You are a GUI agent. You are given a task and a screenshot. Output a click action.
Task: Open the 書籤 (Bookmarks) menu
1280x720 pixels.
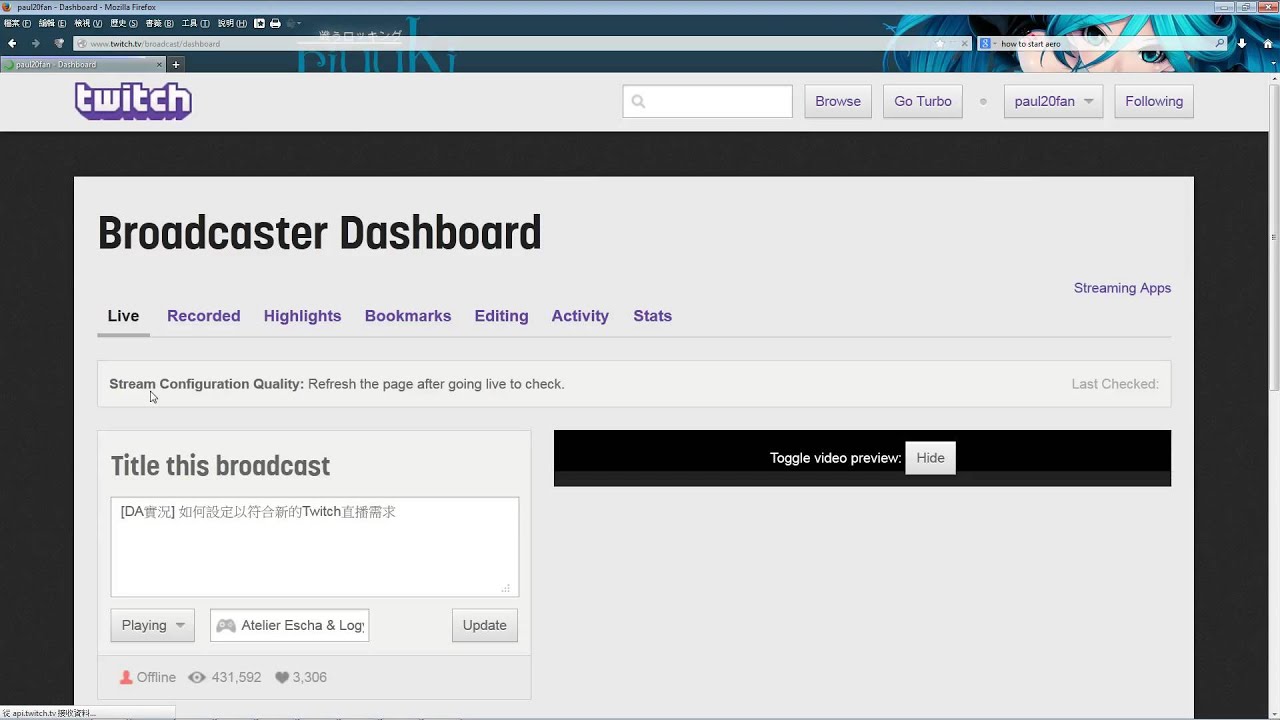(x=159, y=23)
